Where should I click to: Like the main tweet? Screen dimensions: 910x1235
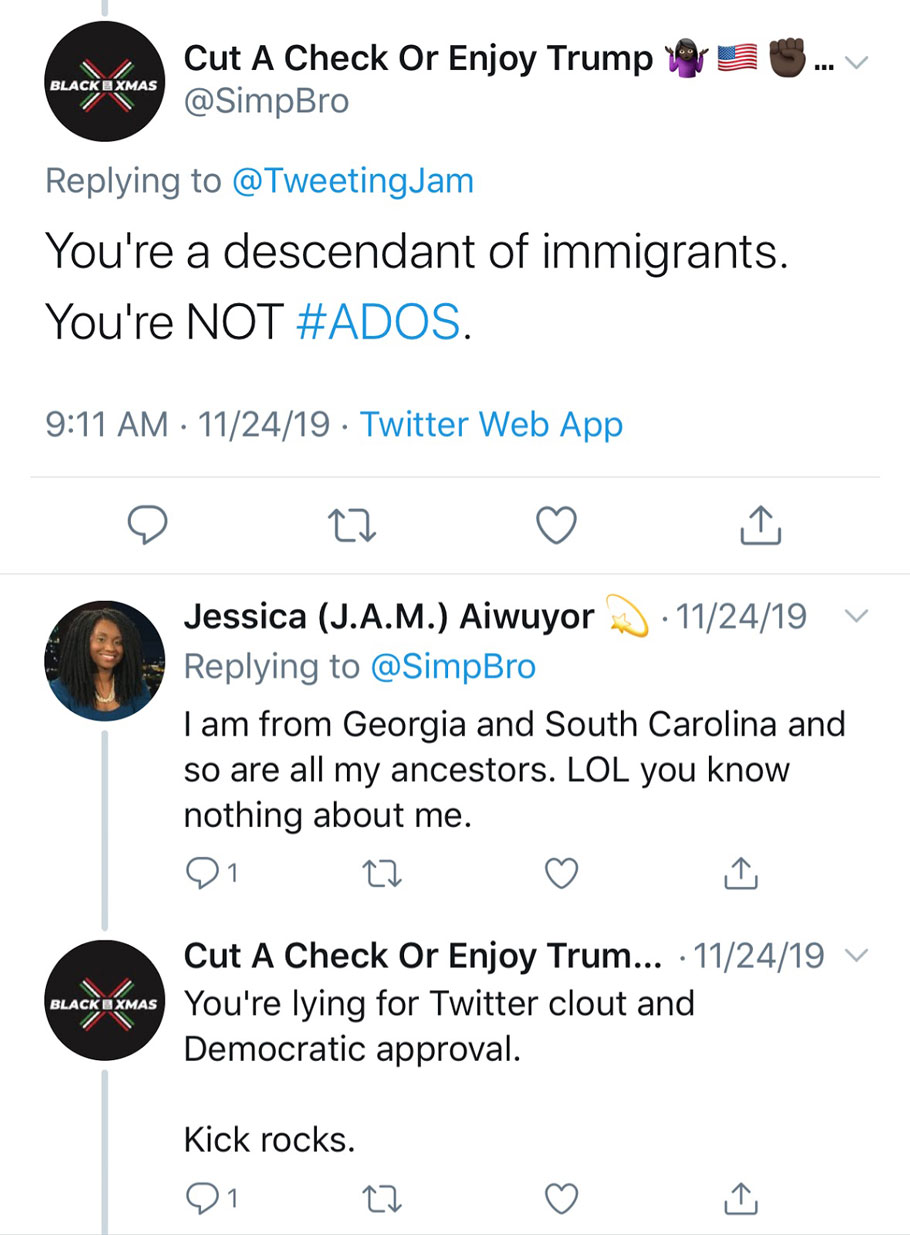[555, 524]
